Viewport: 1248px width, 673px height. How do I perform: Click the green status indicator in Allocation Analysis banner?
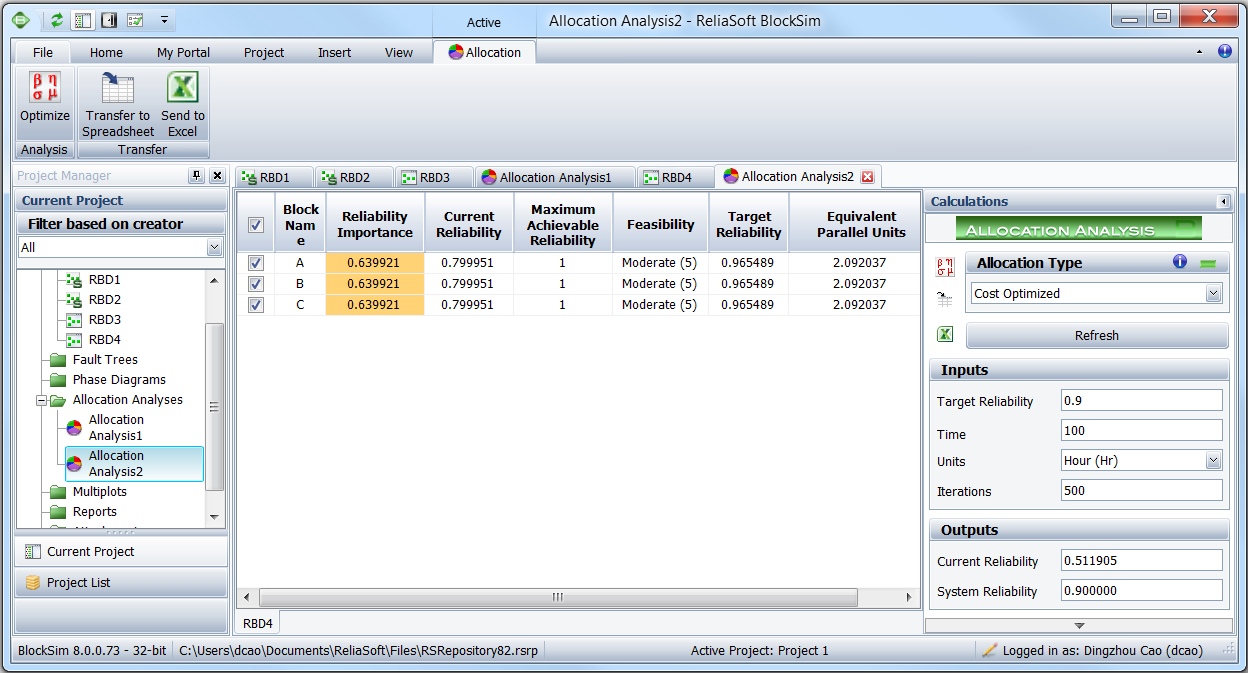(1186, 229)
